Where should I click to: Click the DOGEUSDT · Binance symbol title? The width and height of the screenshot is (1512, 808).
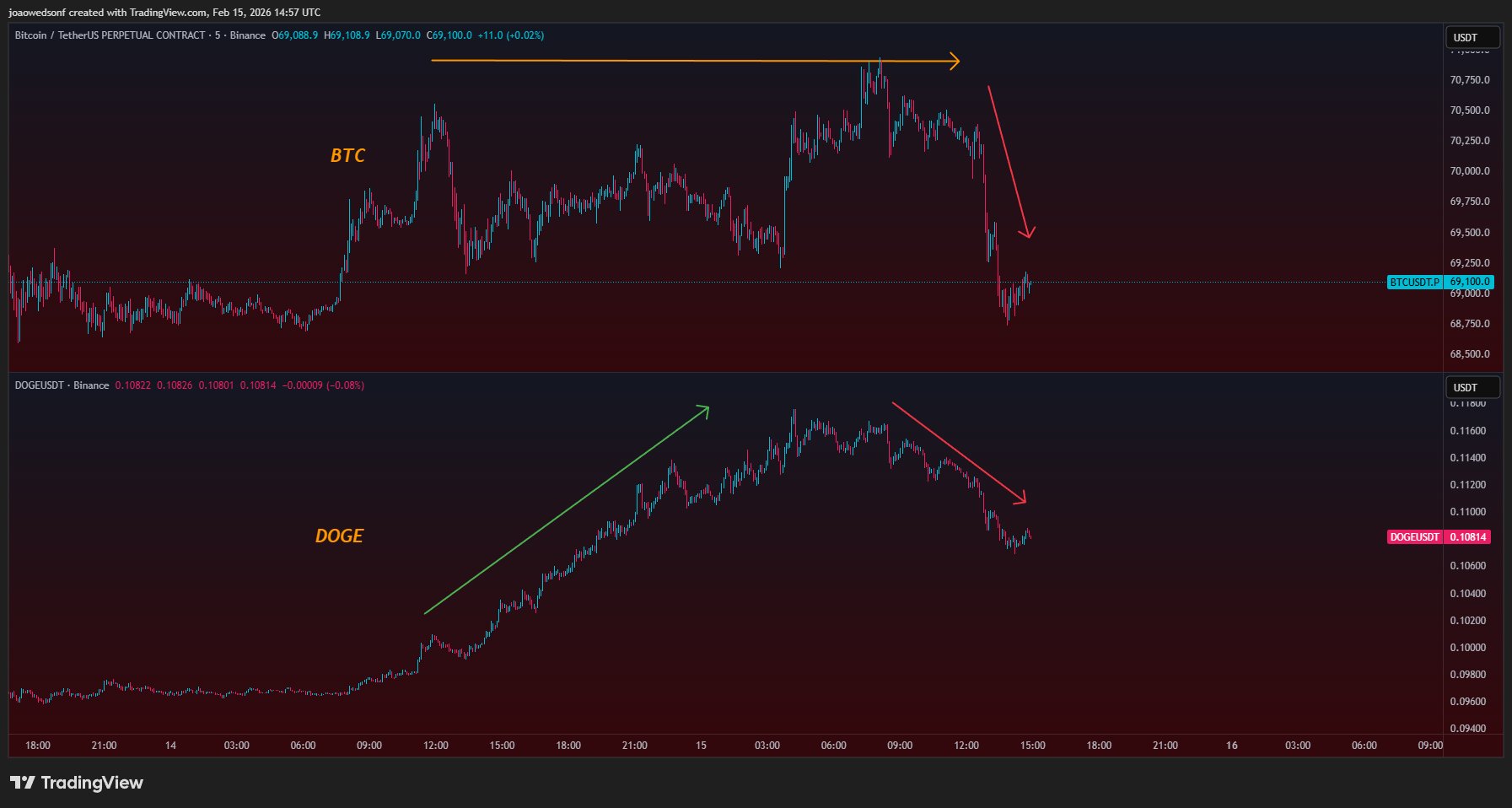62,385
